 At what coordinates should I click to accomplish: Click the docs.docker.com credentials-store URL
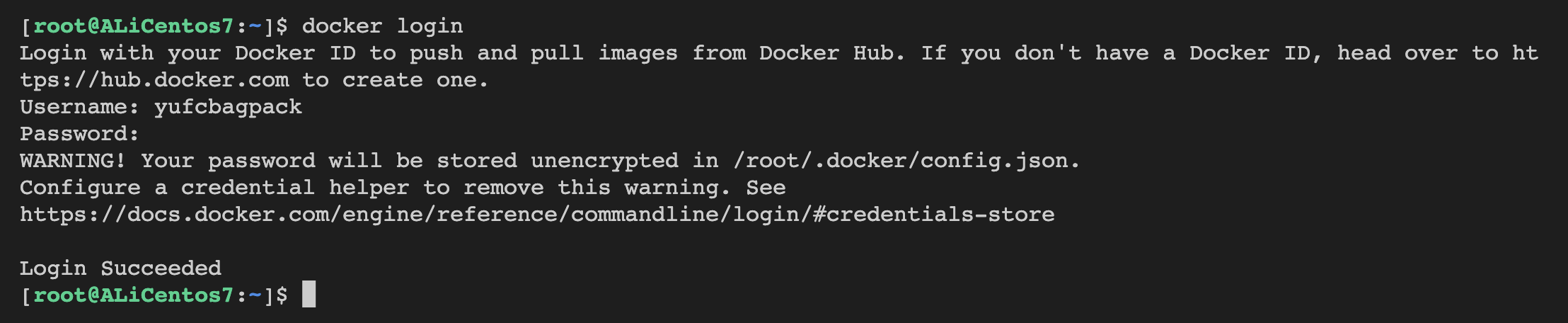(x=537, y=215)
